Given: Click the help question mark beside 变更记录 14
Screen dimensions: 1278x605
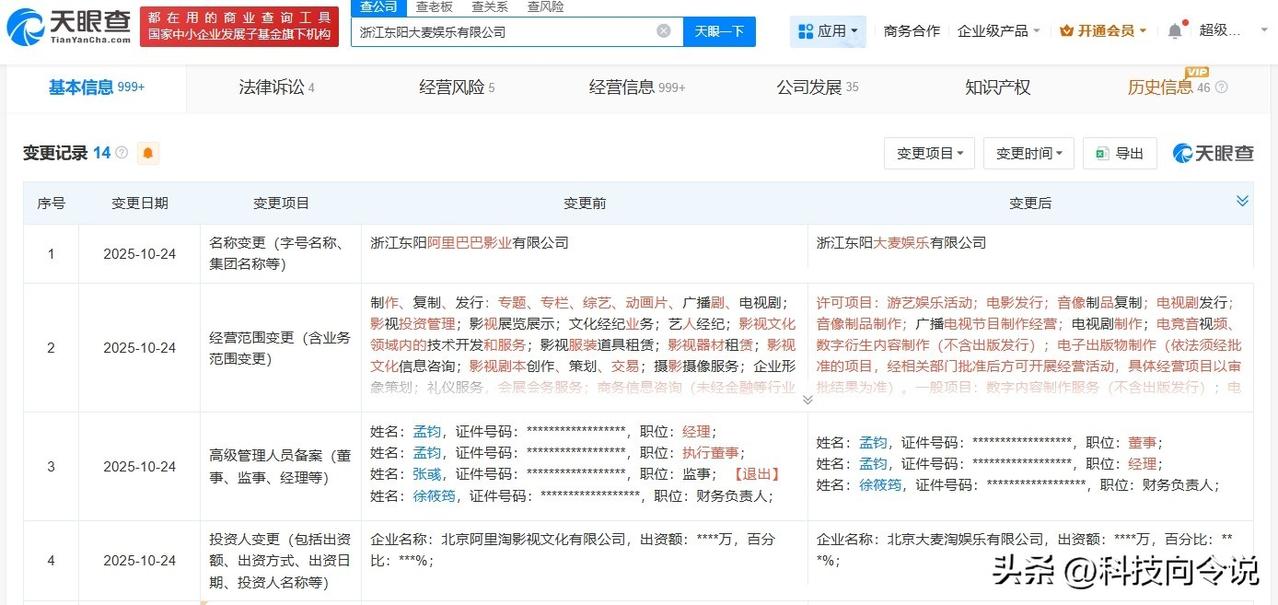Looking at the screenshot, I should pyautogui.click(x=121, y=151).
